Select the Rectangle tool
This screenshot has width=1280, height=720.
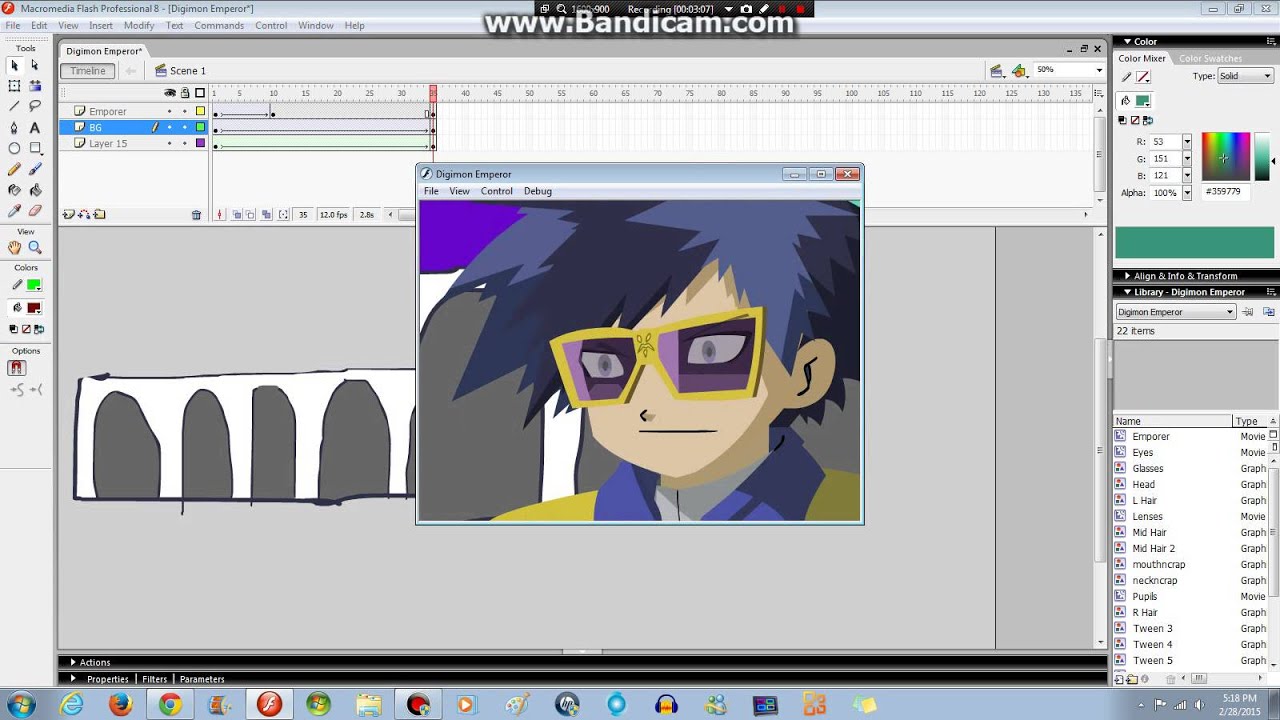coord(35,149)
